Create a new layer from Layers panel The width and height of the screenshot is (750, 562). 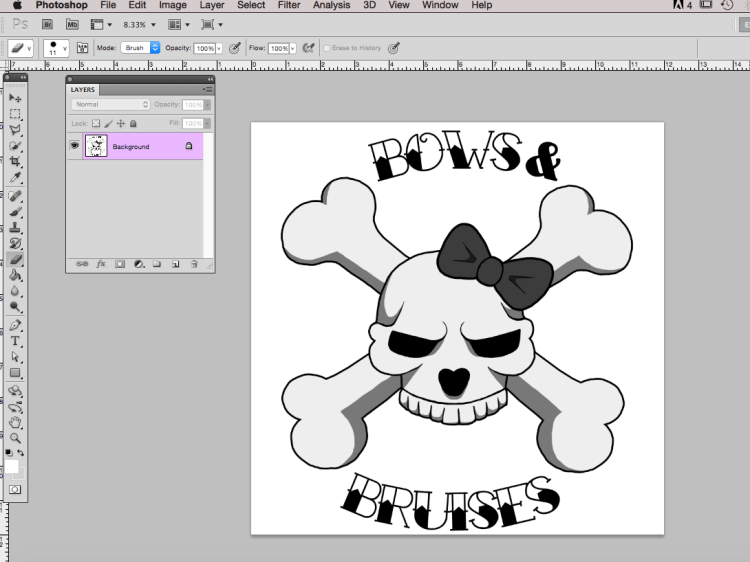pos(175,264)
